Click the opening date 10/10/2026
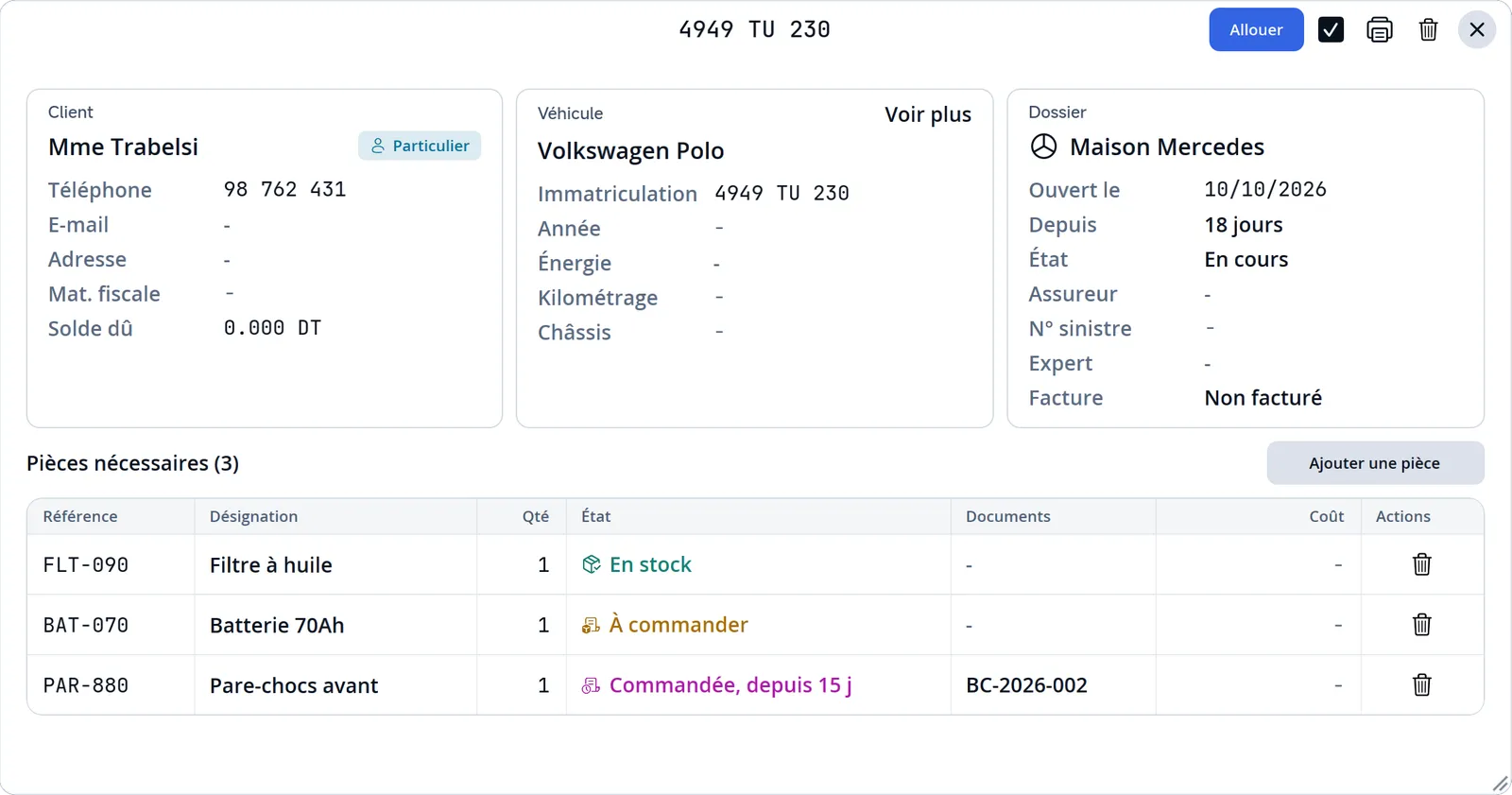1512x795 pixels. (1265, 189)
